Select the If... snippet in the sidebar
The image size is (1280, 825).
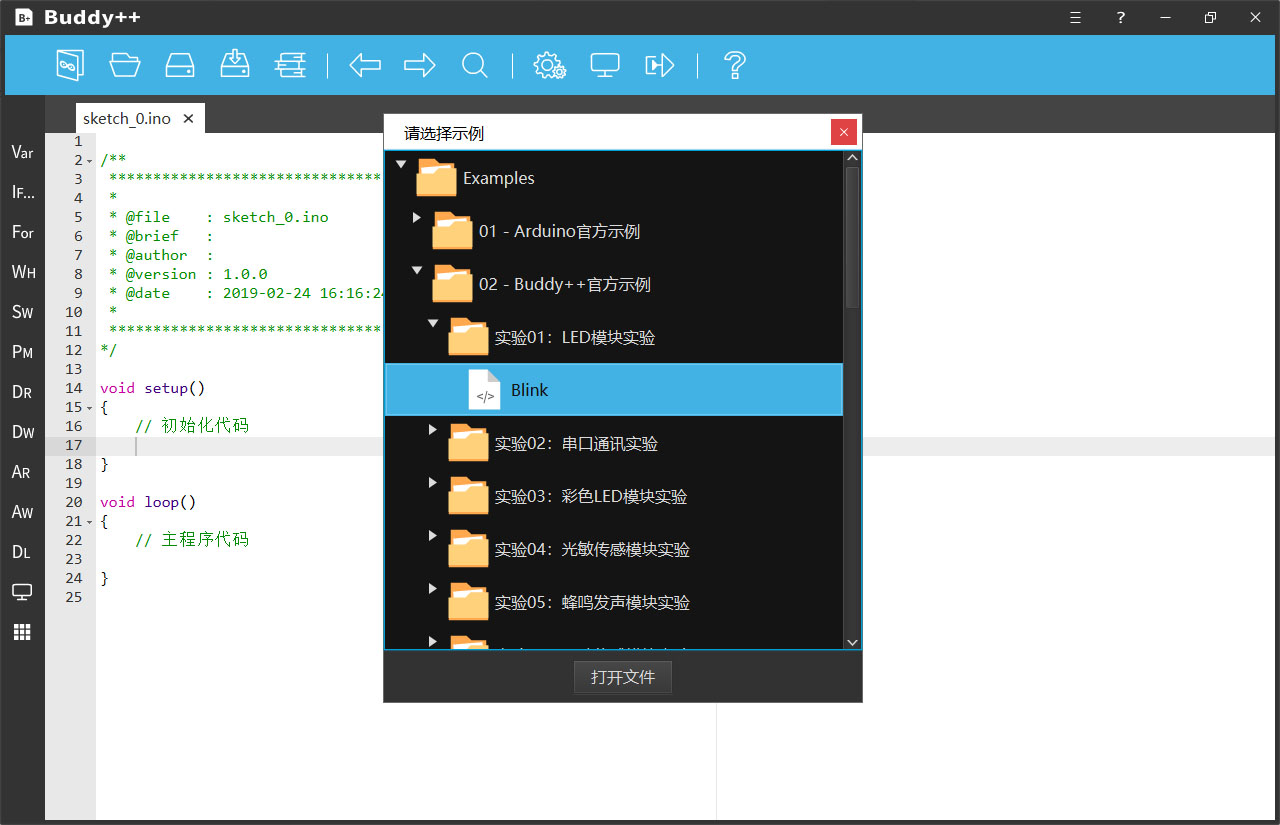pyautogui.click(x=22, y=192)
